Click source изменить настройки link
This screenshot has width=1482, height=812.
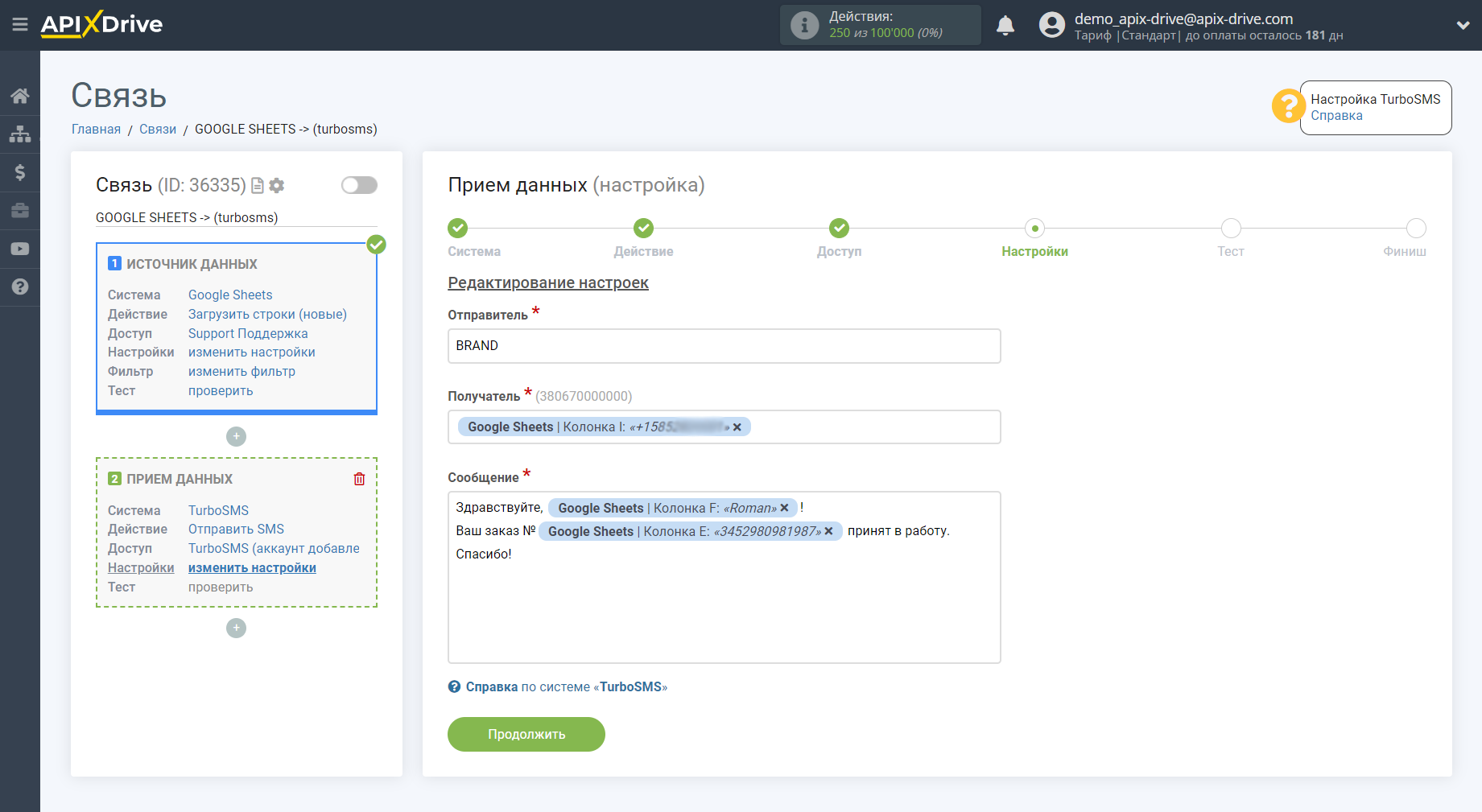[252, 352]
